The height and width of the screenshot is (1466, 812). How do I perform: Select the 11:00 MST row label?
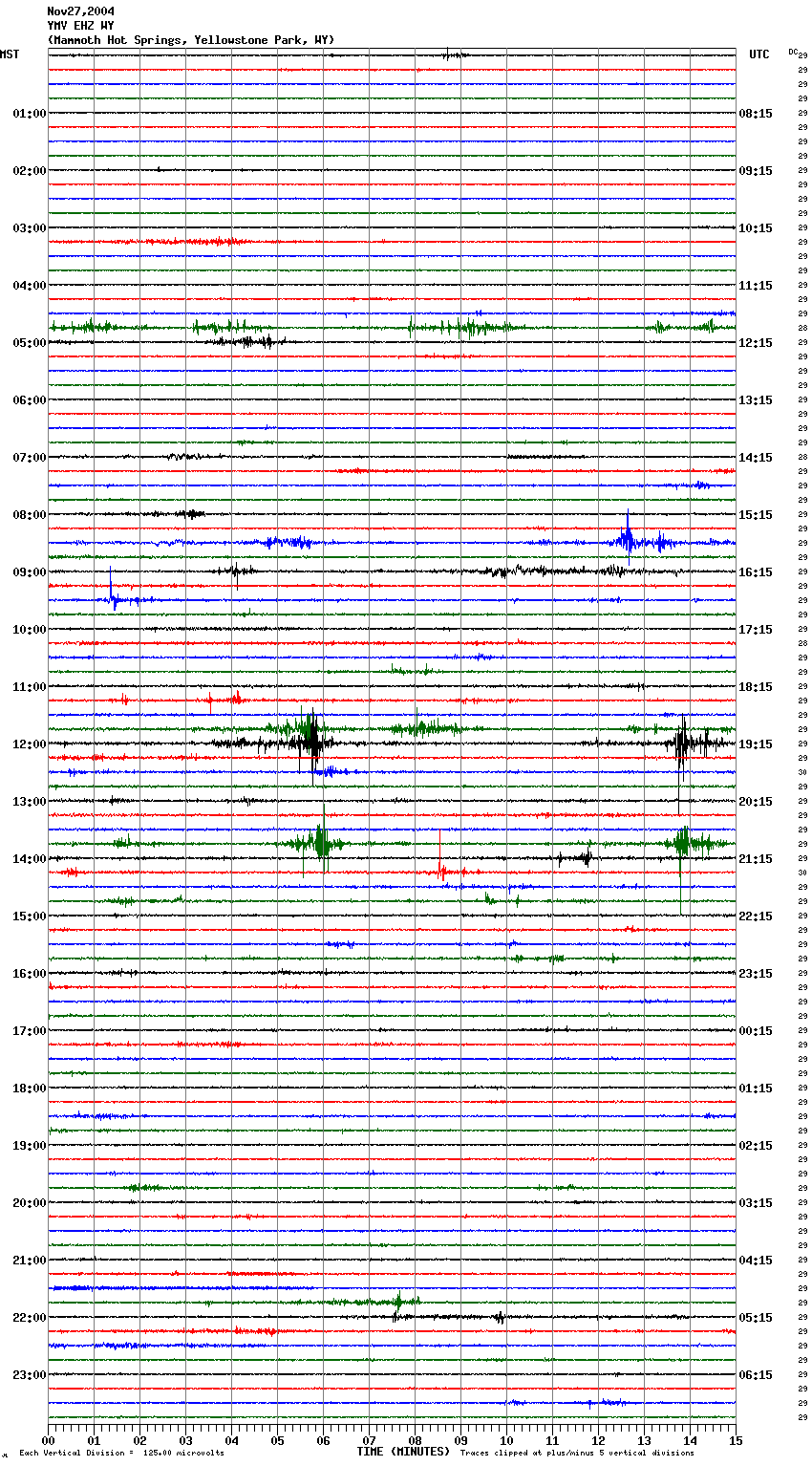coord(30,687)
